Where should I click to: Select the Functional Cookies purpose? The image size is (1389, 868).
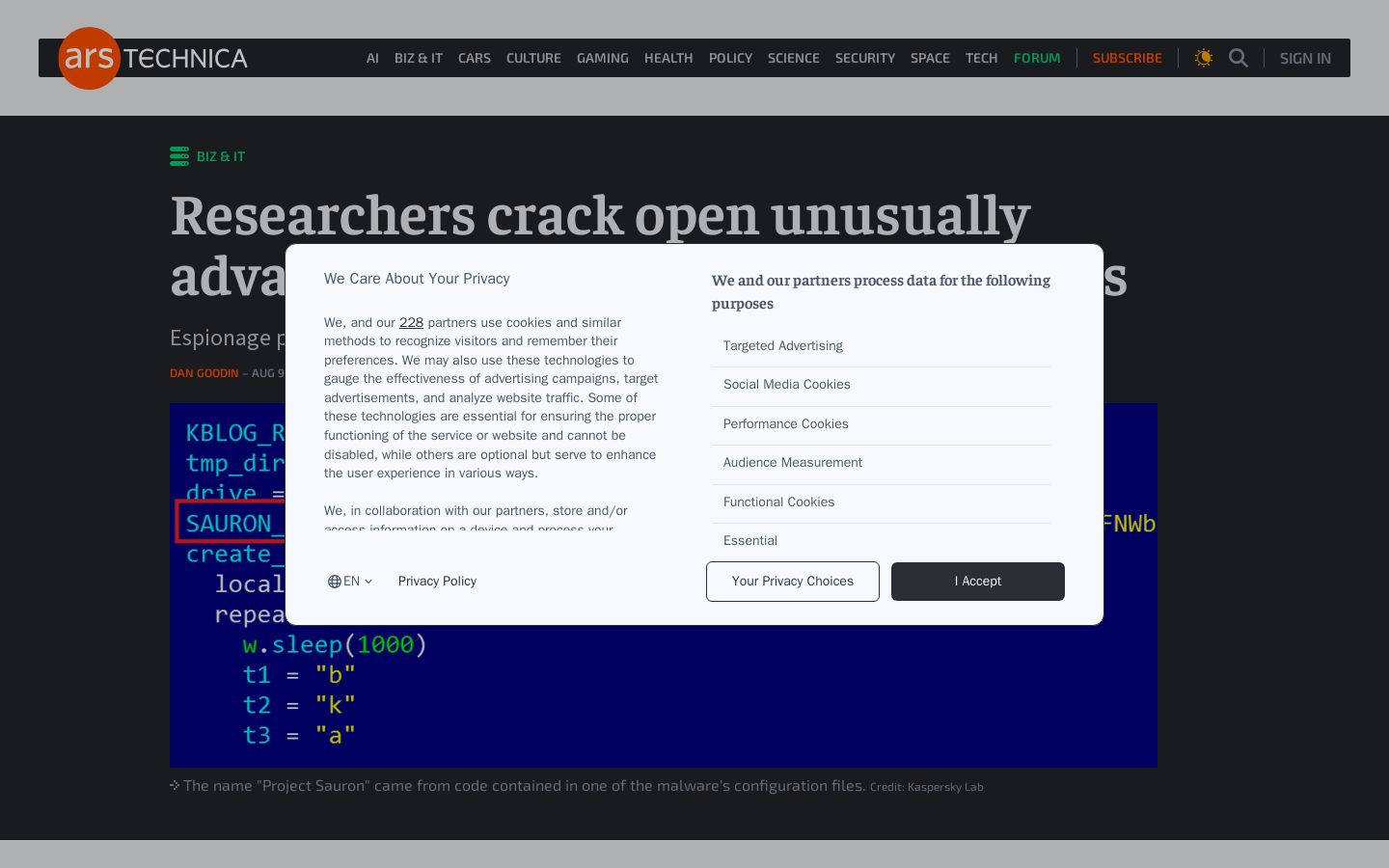881,502
